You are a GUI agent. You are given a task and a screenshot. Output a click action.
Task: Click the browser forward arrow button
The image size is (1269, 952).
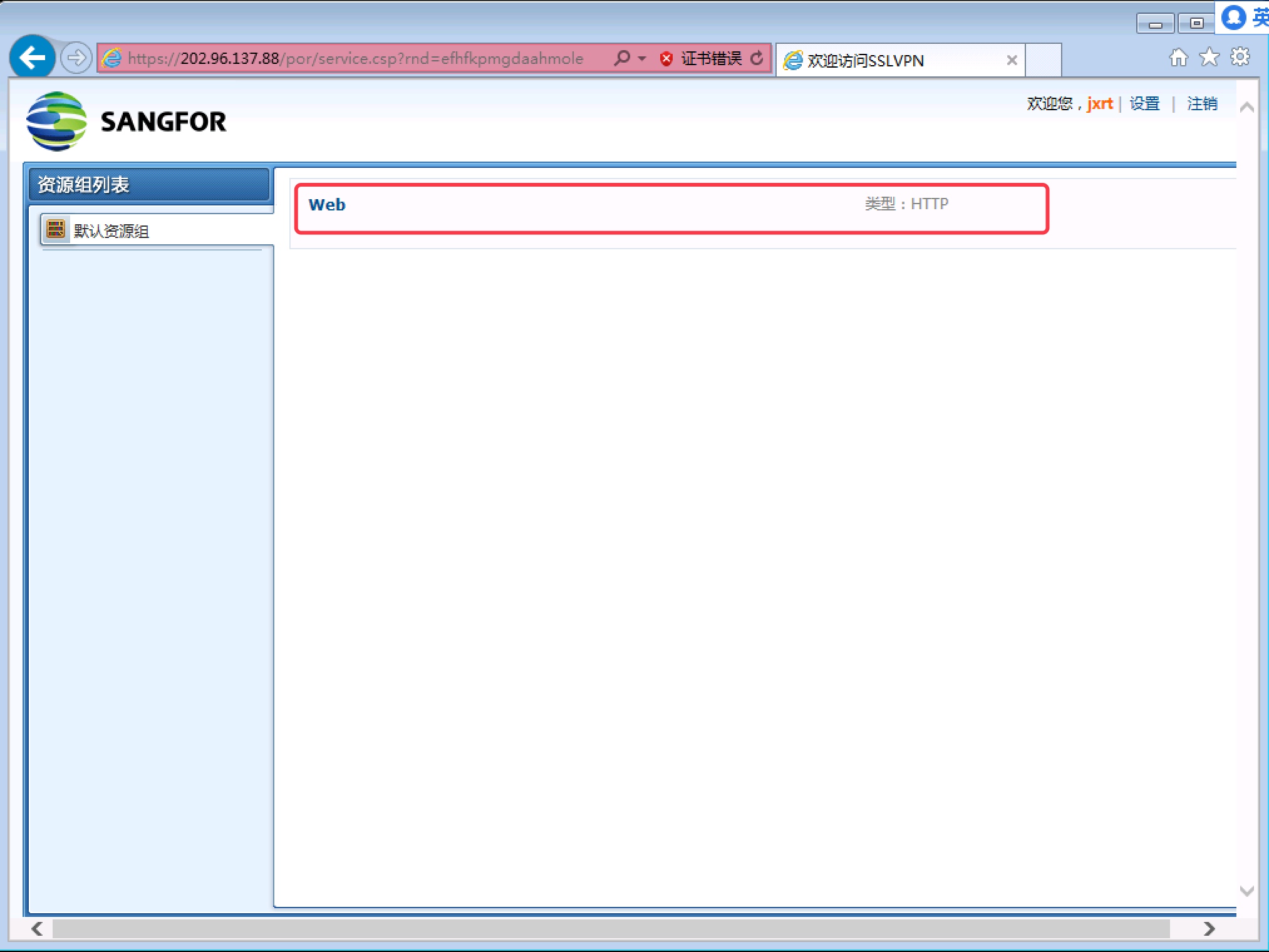point(76,58)
